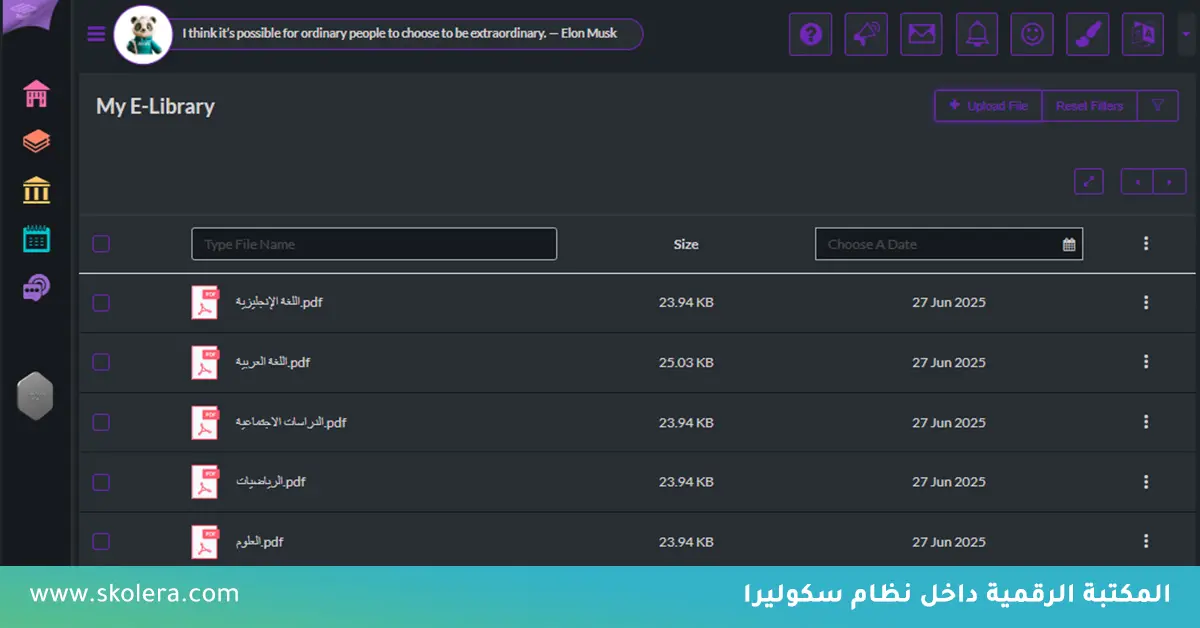Open the help question mark icon

click(810, 34)
